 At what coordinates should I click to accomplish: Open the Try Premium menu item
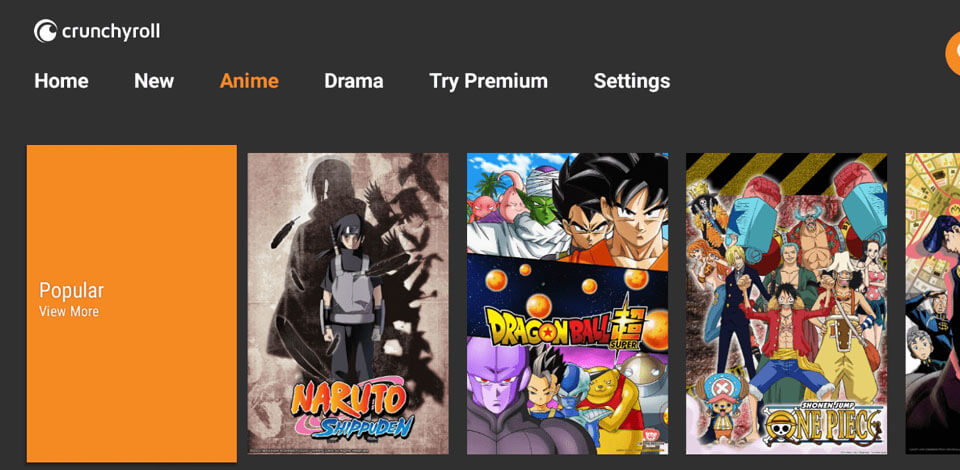[x=489, y=81]
